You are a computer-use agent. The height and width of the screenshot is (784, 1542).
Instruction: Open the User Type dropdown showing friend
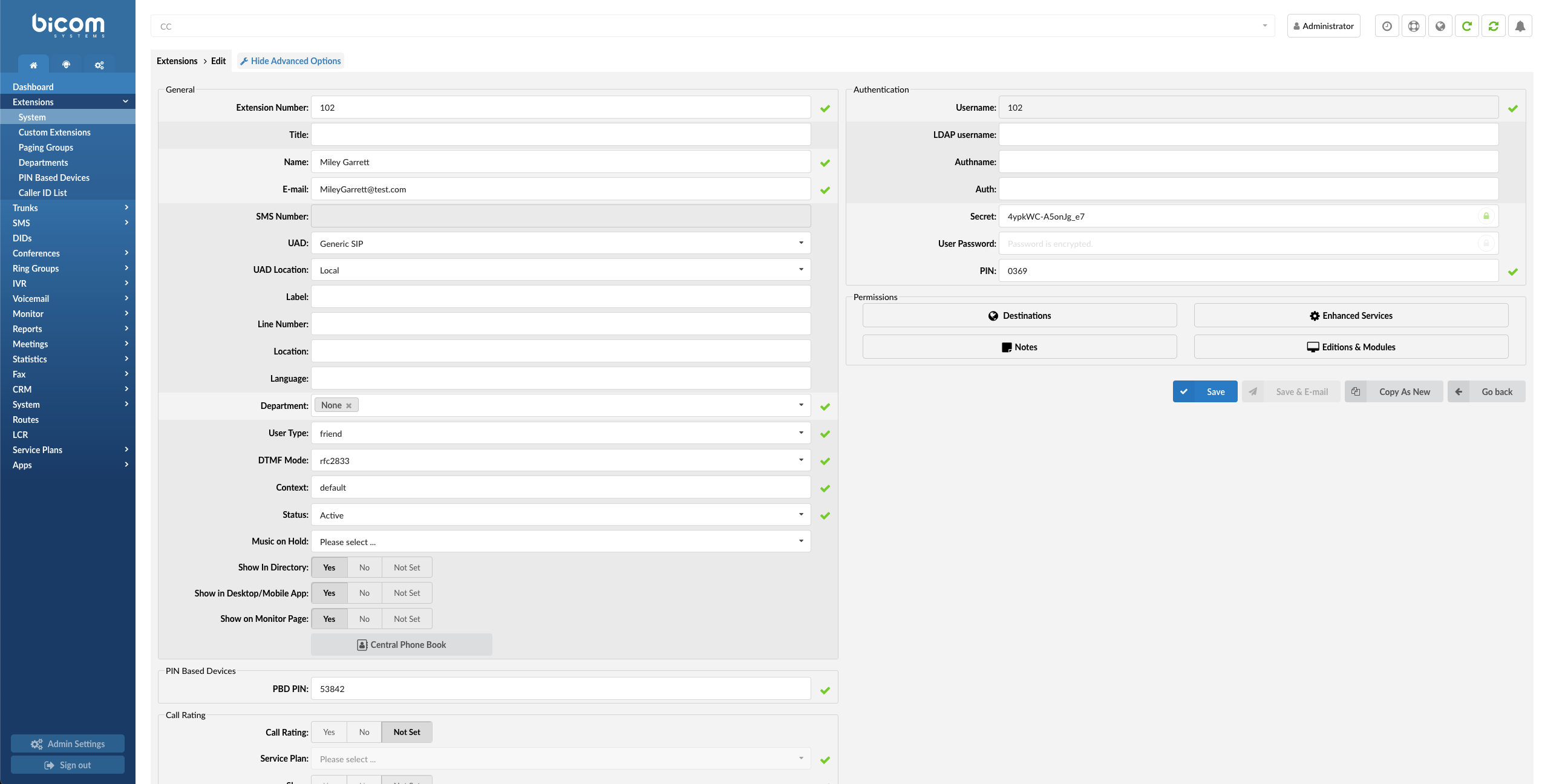click(561, 433)
